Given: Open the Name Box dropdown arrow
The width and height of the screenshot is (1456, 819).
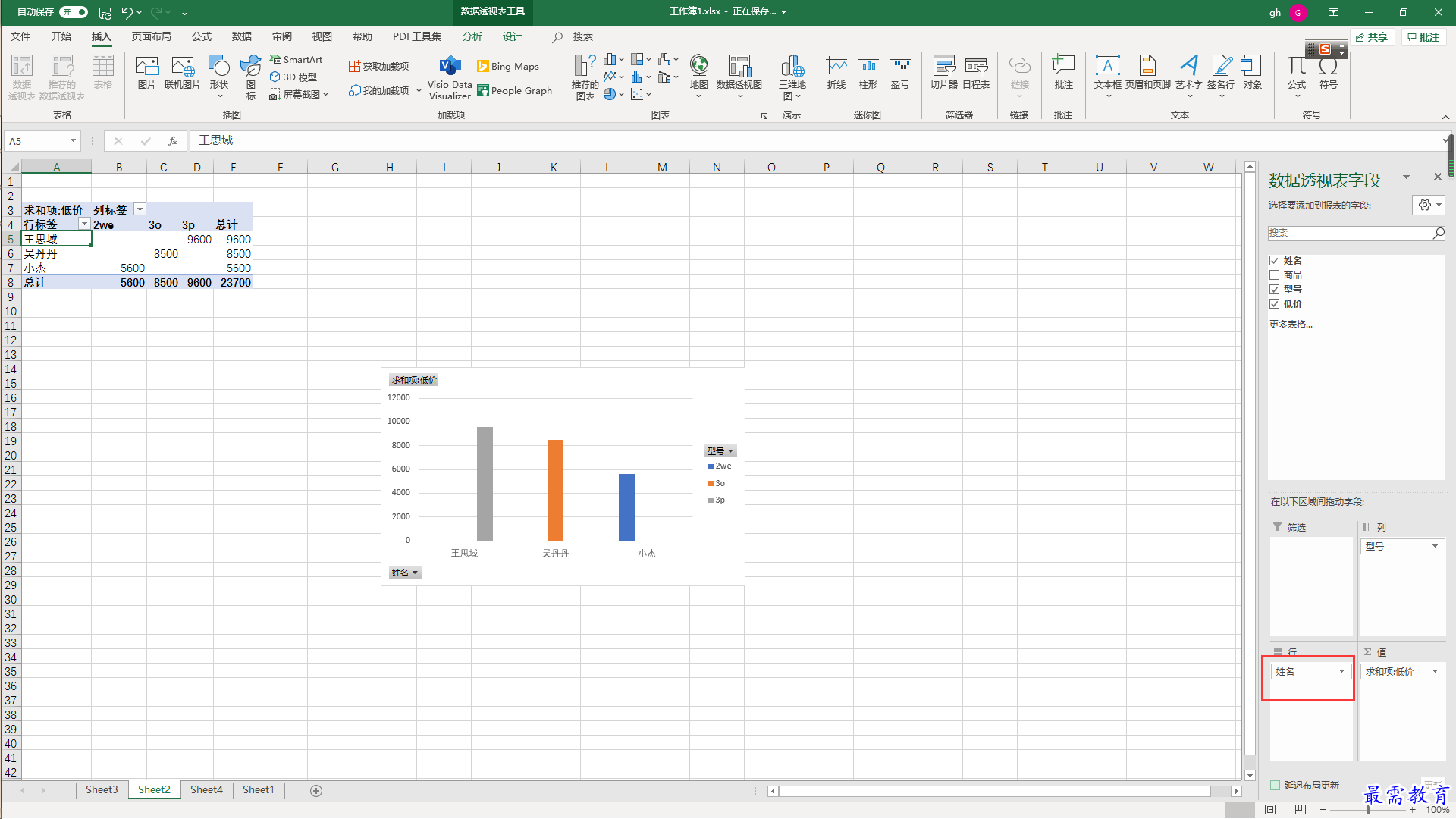Looking at the screenshot, I should pyautogui.click(x=73, y=141).
